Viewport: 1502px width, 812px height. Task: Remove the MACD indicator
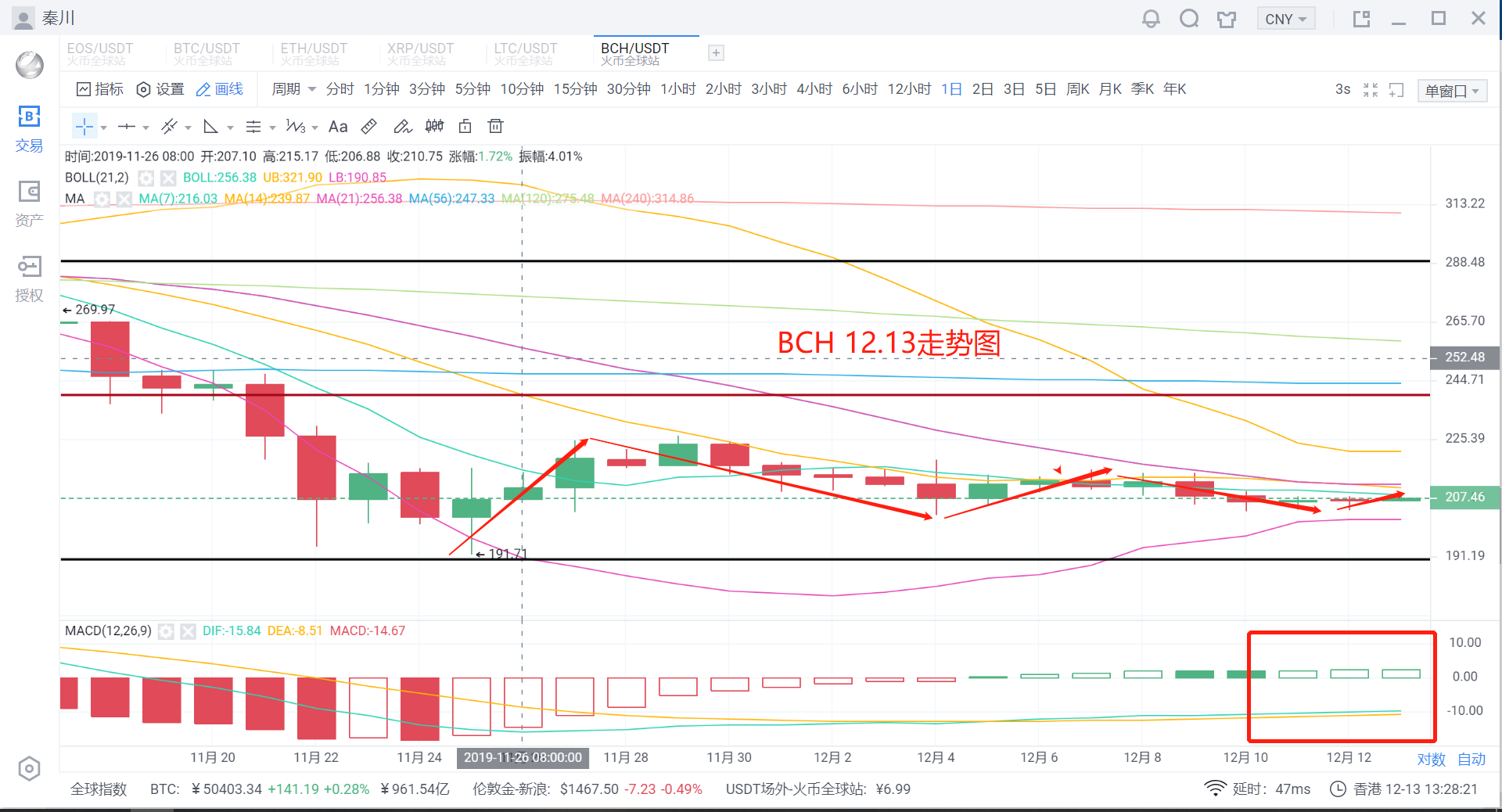[188, 631]
